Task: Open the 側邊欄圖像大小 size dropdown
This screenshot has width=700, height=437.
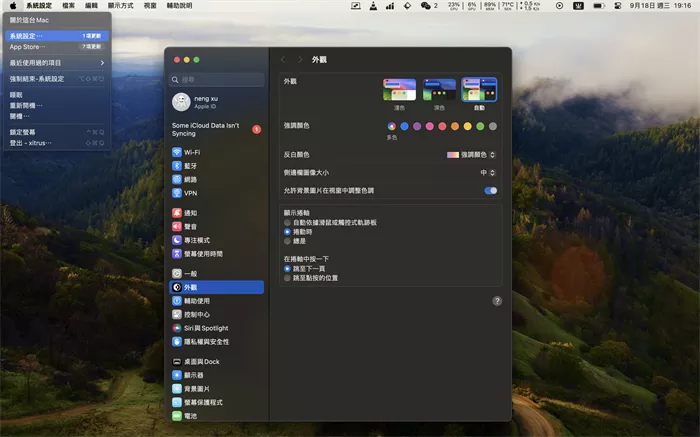Action: (487, 172)
